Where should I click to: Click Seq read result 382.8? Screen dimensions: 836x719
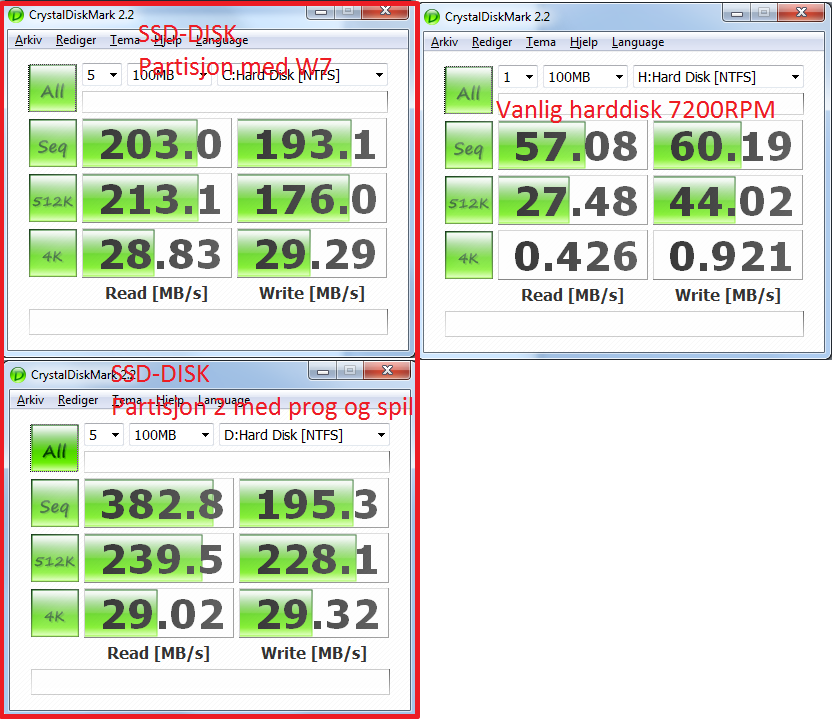pyautogui.click(x=159, y=503)
